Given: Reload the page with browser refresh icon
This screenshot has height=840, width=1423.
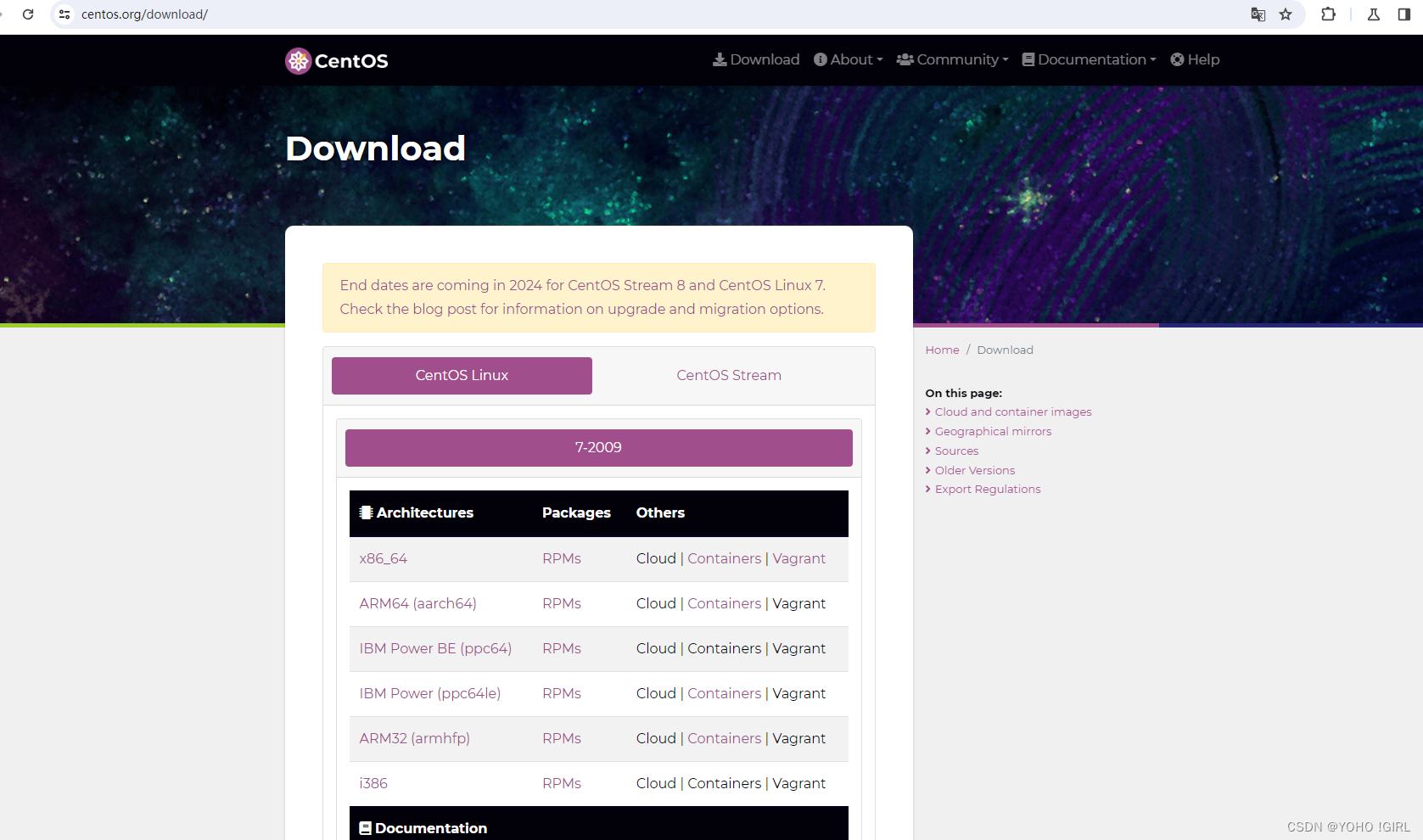Looking at the screenshot, I should 28,14.
